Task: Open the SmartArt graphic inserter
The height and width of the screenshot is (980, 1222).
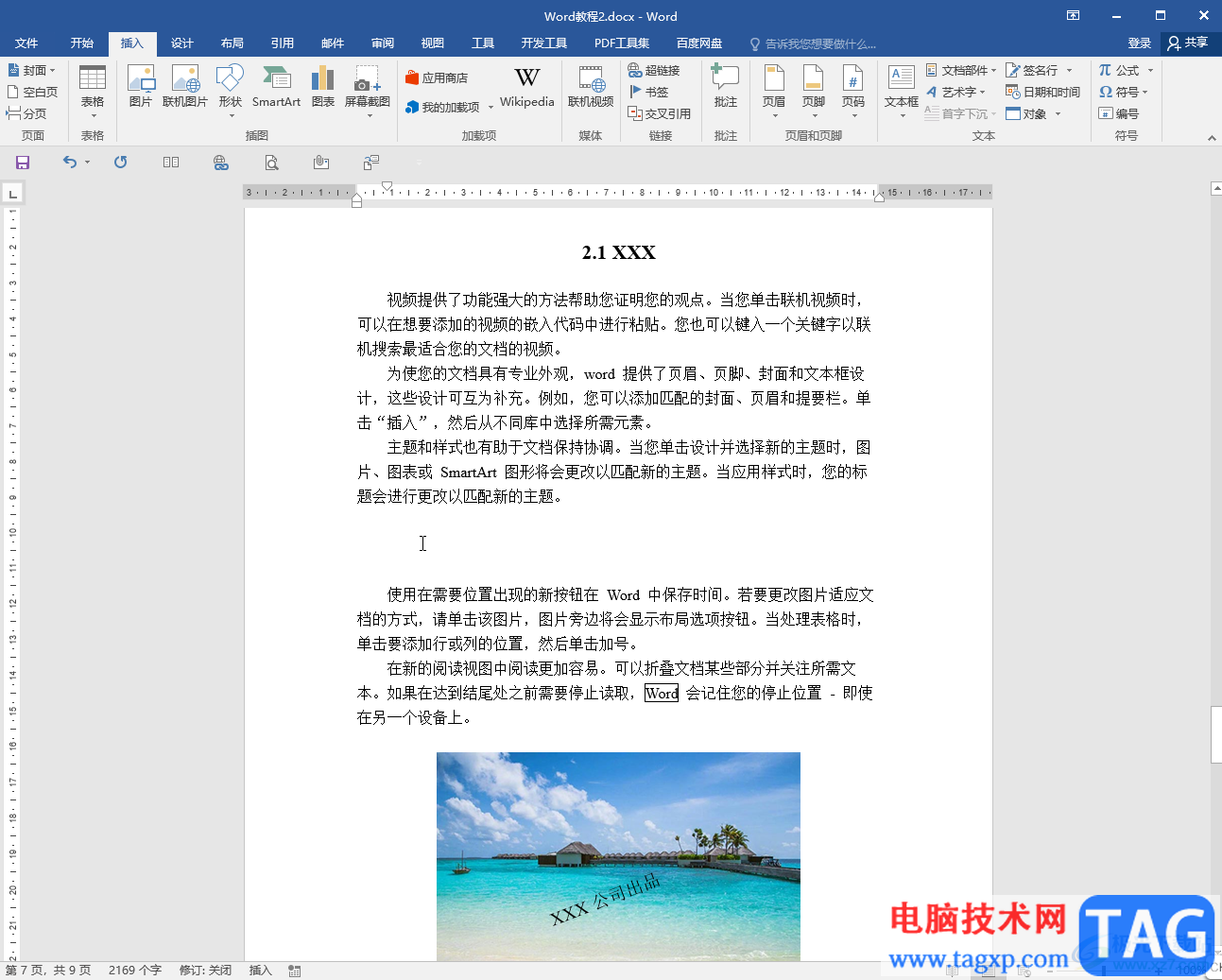Action: tap(276, 87)
